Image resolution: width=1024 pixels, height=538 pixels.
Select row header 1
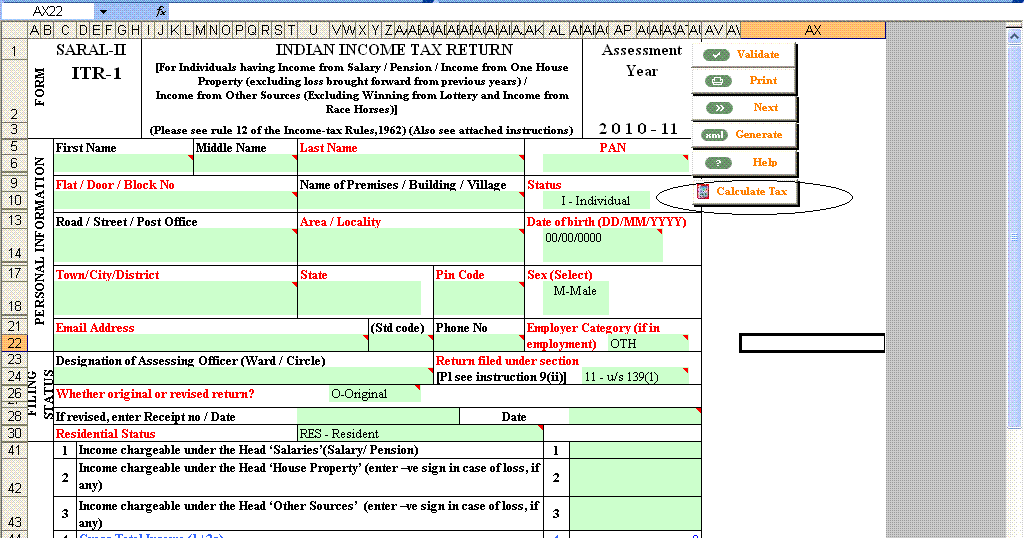[x=14, y=50]
